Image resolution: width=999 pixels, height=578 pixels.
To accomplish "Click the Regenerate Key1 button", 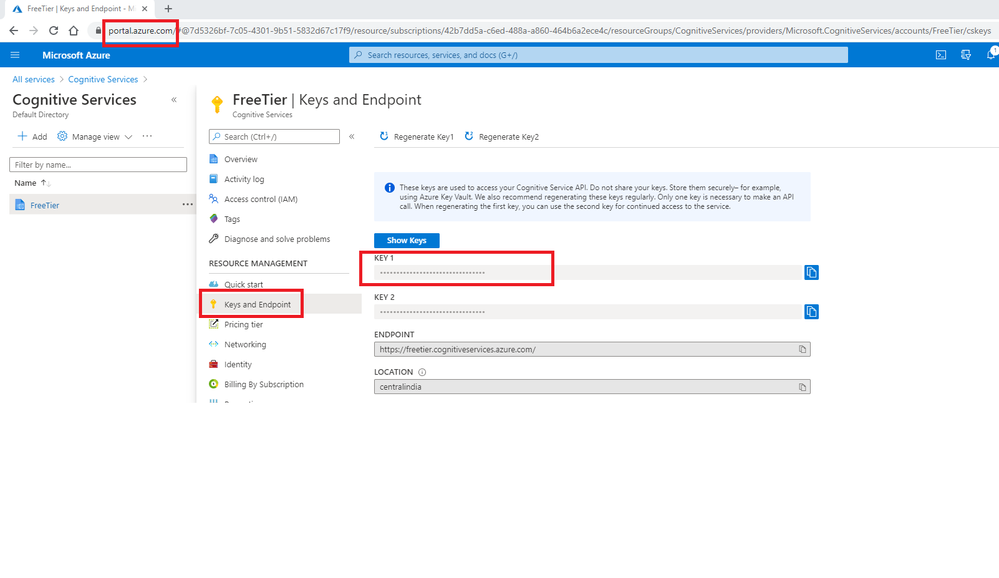I will (x=417, y=137).
